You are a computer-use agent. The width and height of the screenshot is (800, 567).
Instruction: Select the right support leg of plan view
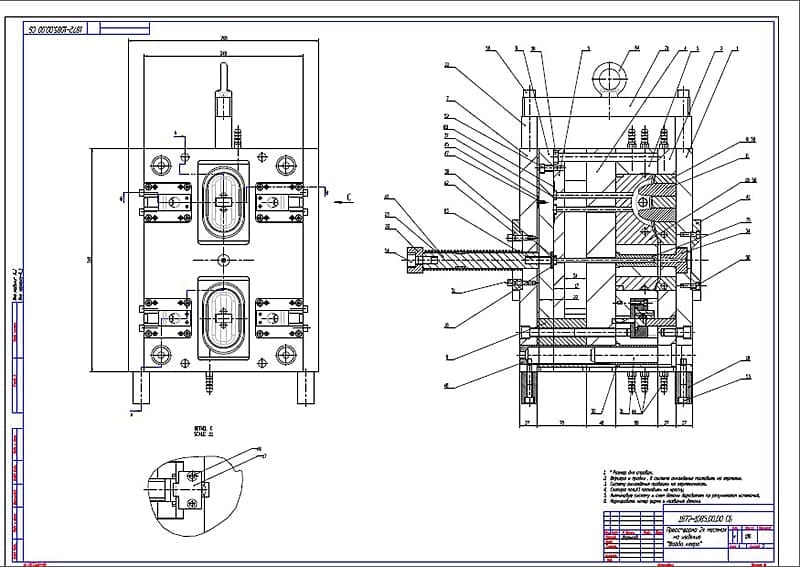pos(305,387)
